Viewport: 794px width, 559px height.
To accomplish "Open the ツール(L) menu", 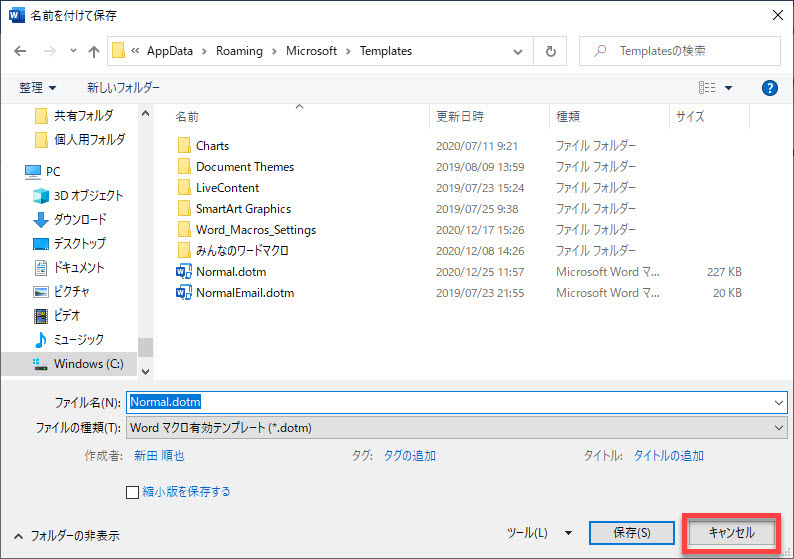I will pos(539,533).
